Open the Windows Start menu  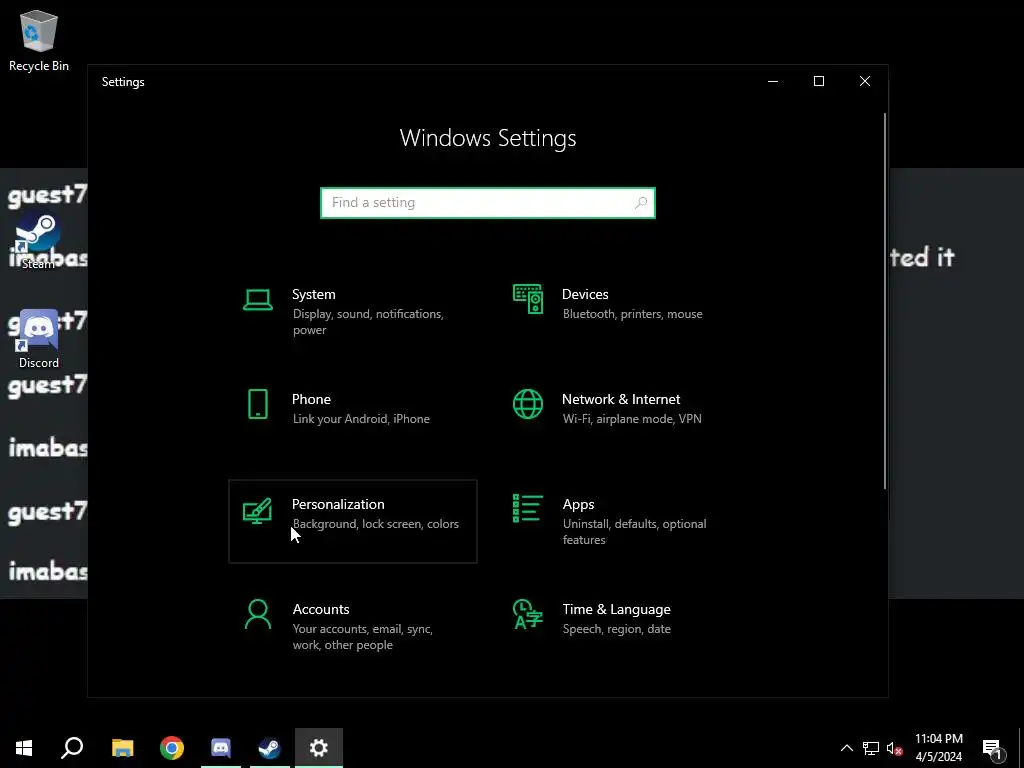[x=24, y=748]
